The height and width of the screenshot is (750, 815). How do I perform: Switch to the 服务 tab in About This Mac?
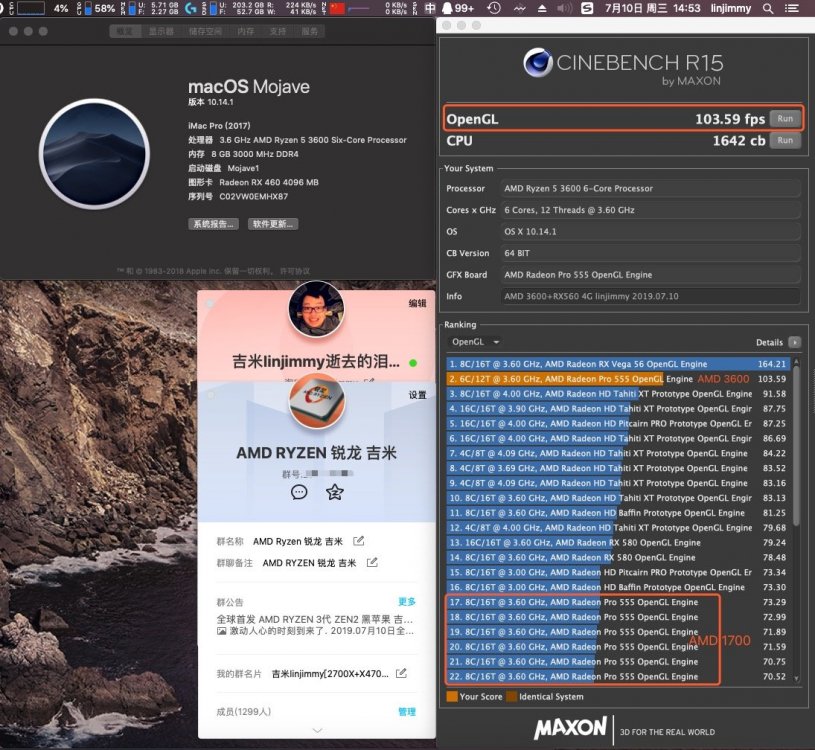coord(309,32)
